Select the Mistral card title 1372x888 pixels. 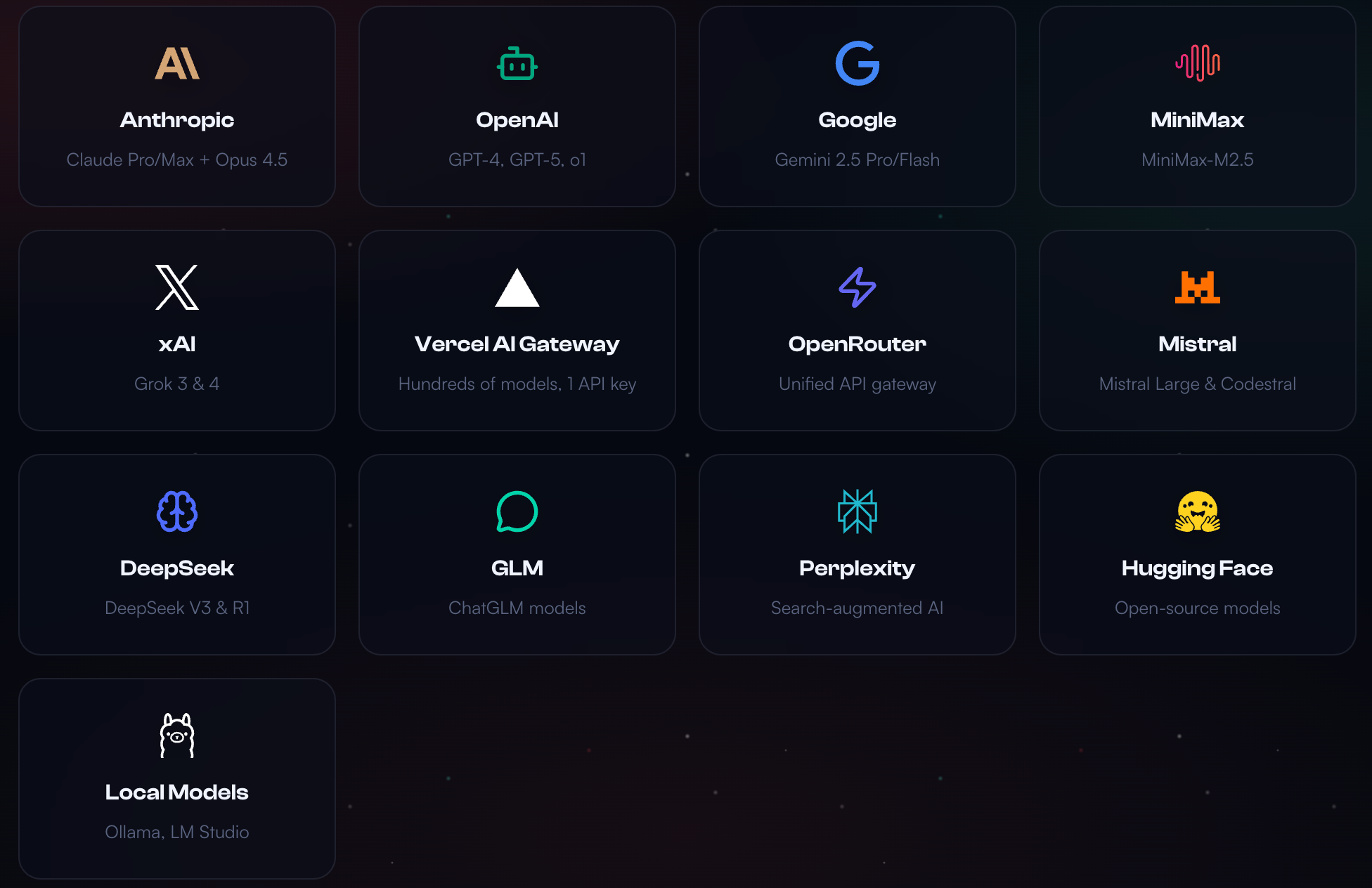point(1198,344)
